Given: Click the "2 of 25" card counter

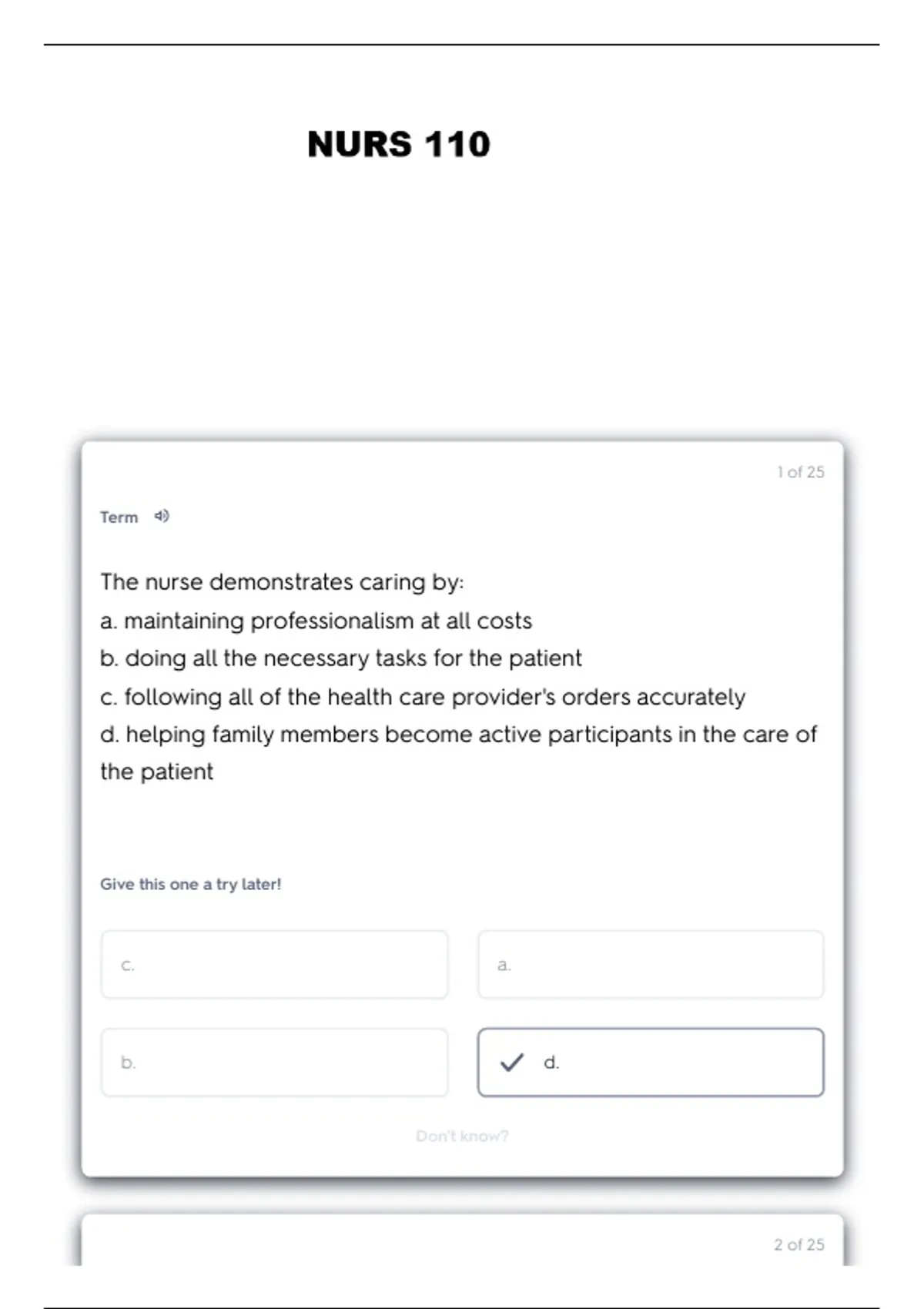Looking at the screenshot, I should [798, 1244].
